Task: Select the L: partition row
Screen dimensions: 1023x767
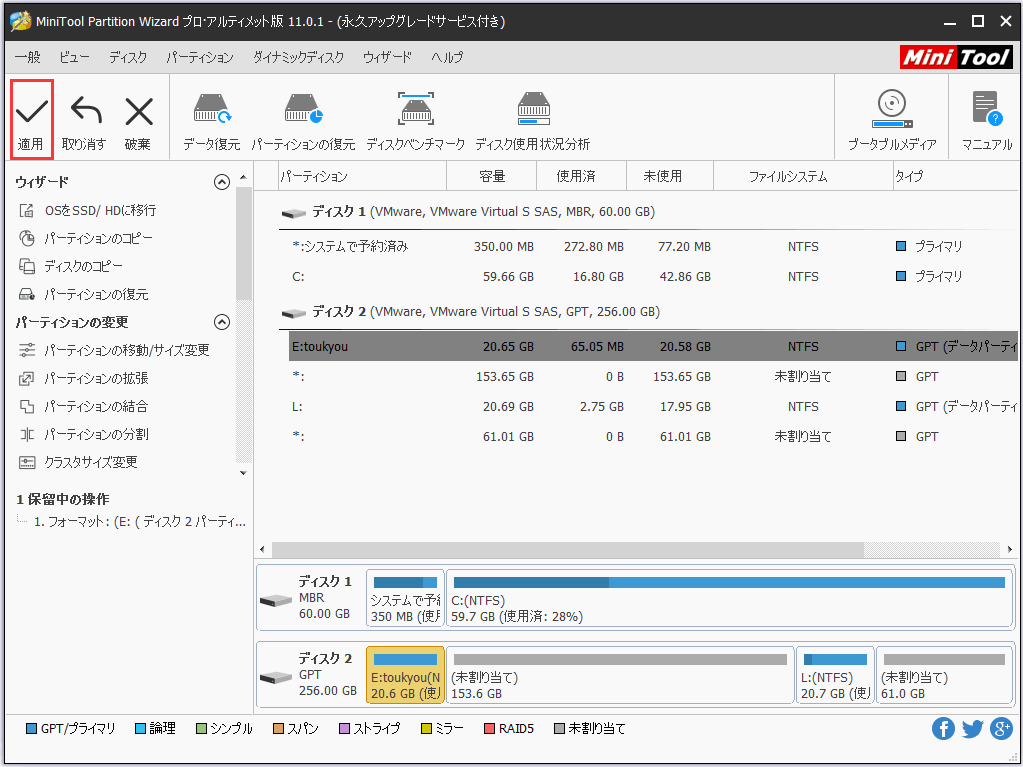Action: pos(653,406)
